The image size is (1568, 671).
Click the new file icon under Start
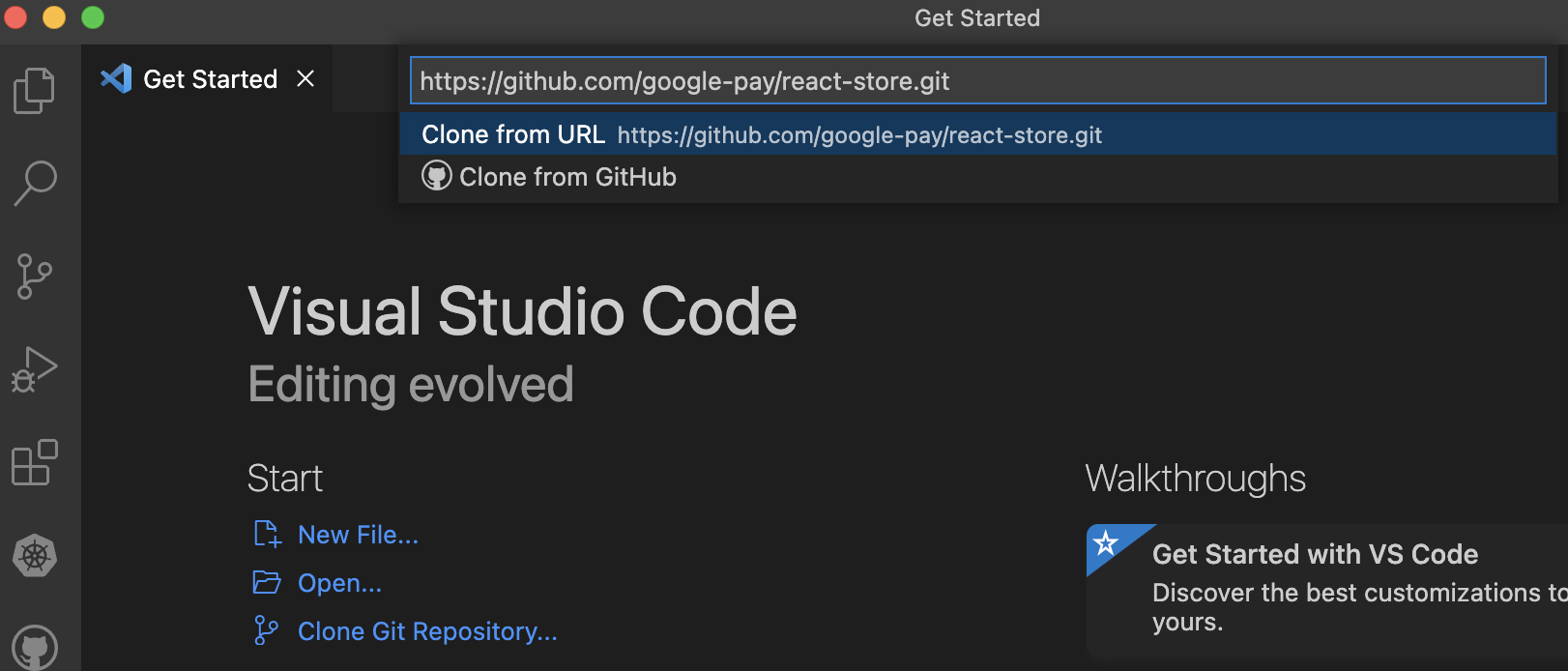click(x=267, y=534)
